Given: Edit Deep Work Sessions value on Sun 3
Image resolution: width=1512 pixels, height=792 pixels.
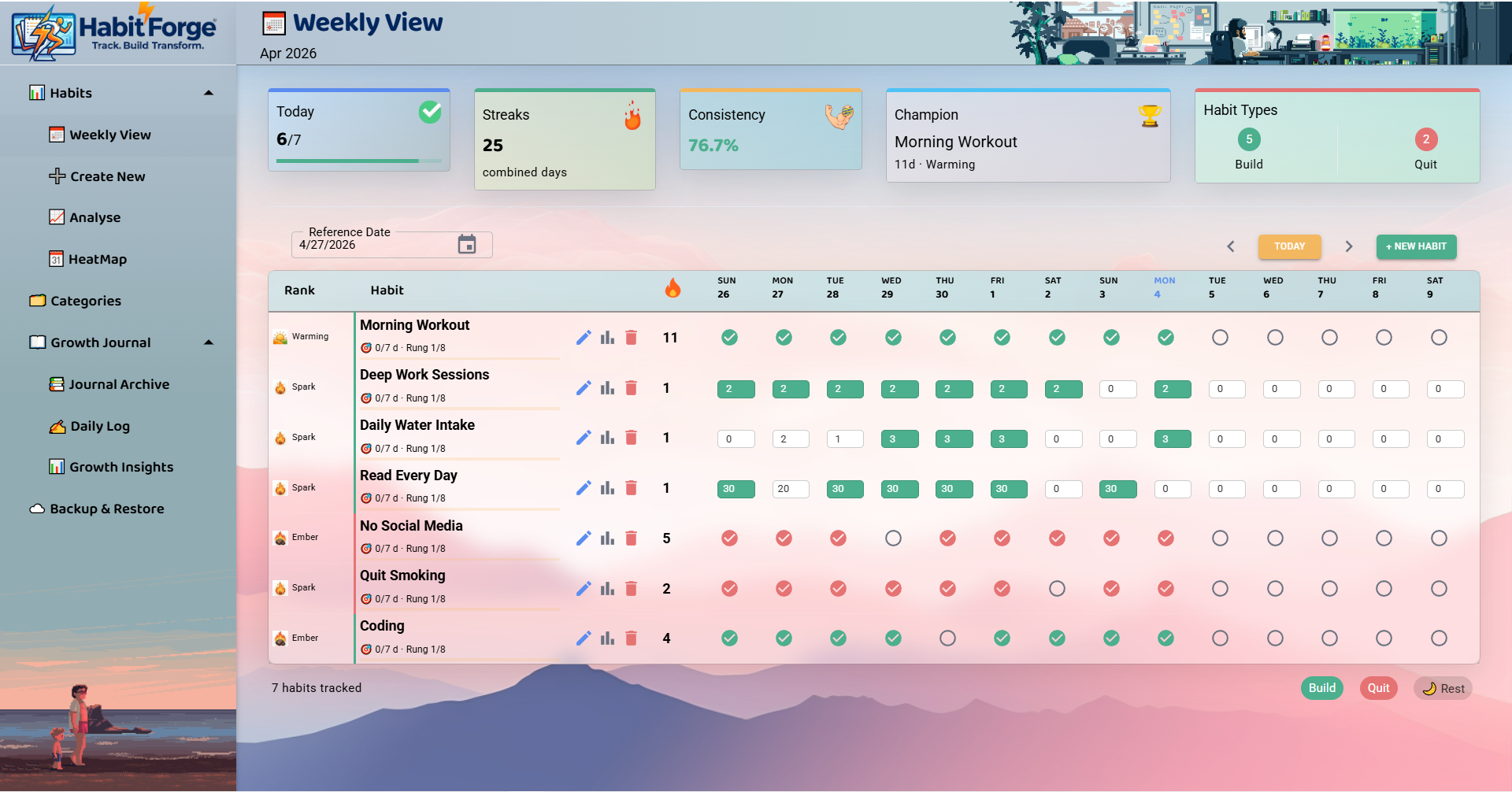Looking at the screenshot, I should [x=1117, y=389].
